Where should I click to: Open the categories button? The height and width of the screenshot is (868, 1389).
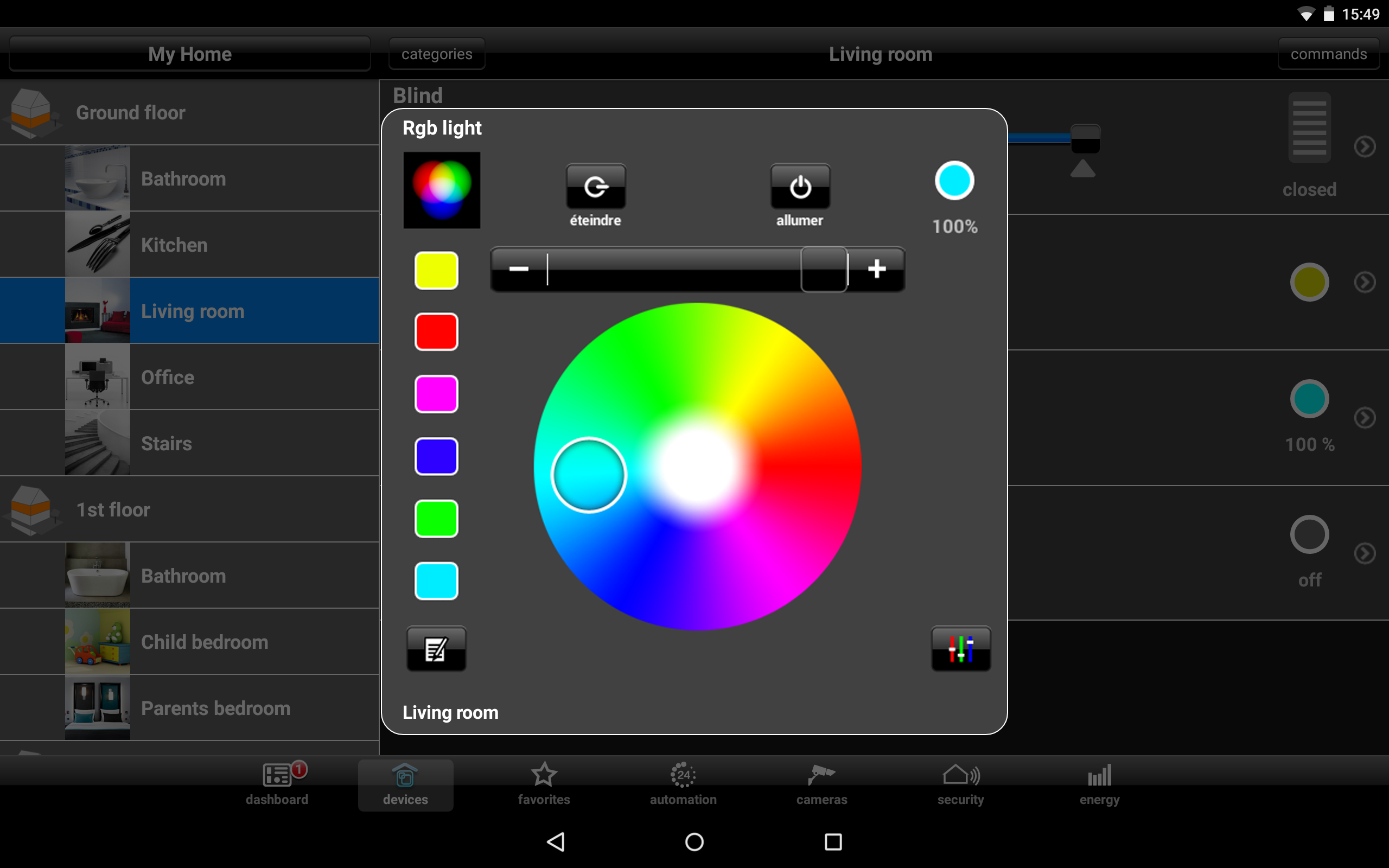point(437,54)
